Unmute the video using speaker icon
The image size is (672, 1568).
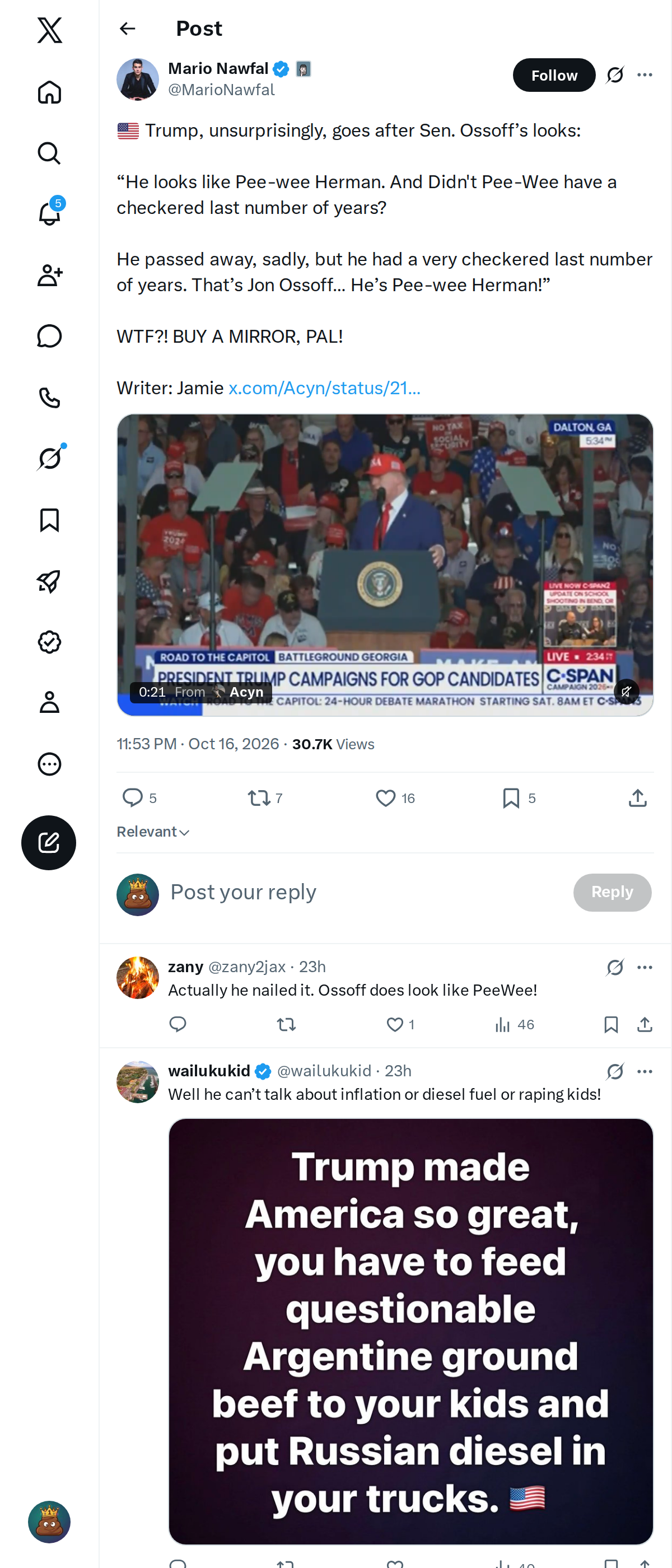(626, 692)
